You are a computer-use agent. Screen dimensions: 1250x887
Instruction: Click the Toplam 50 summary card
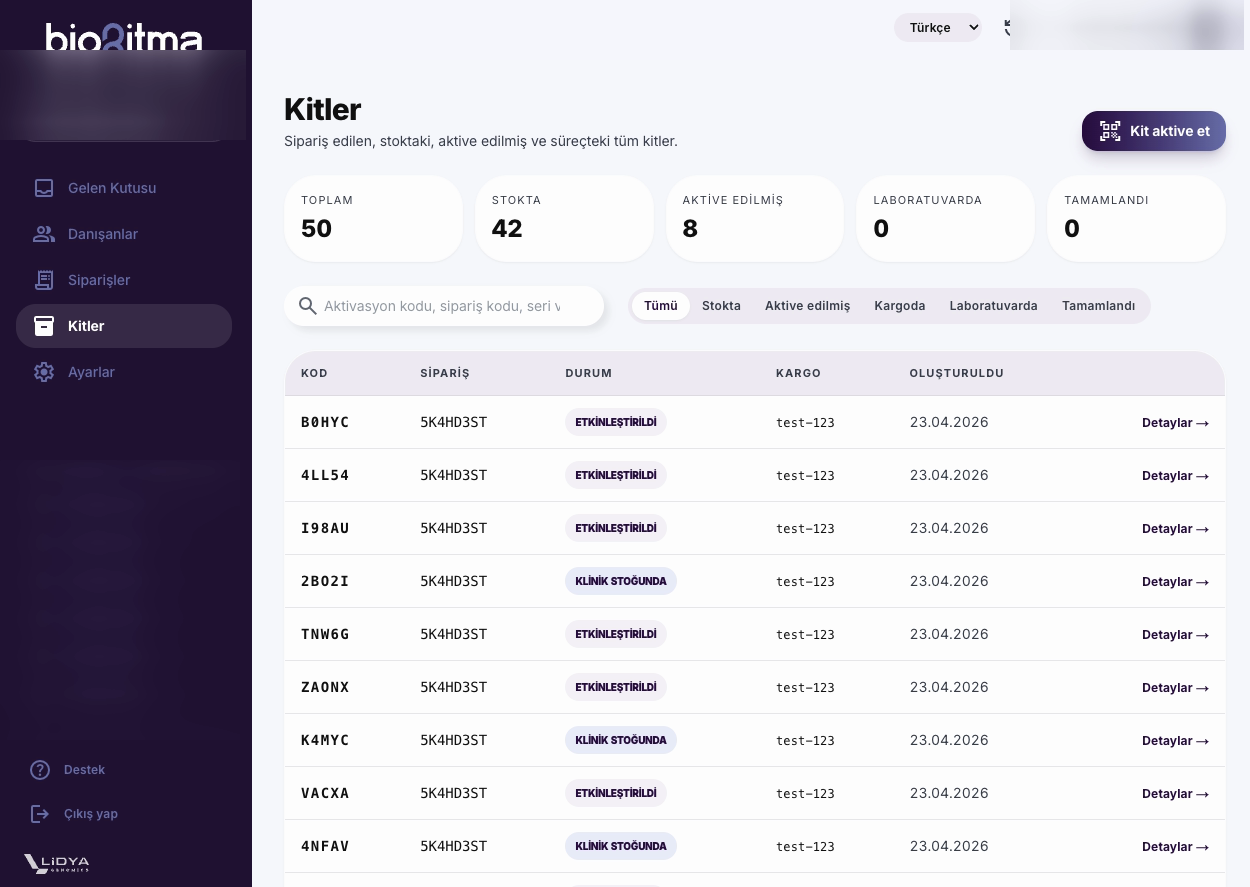373,218
